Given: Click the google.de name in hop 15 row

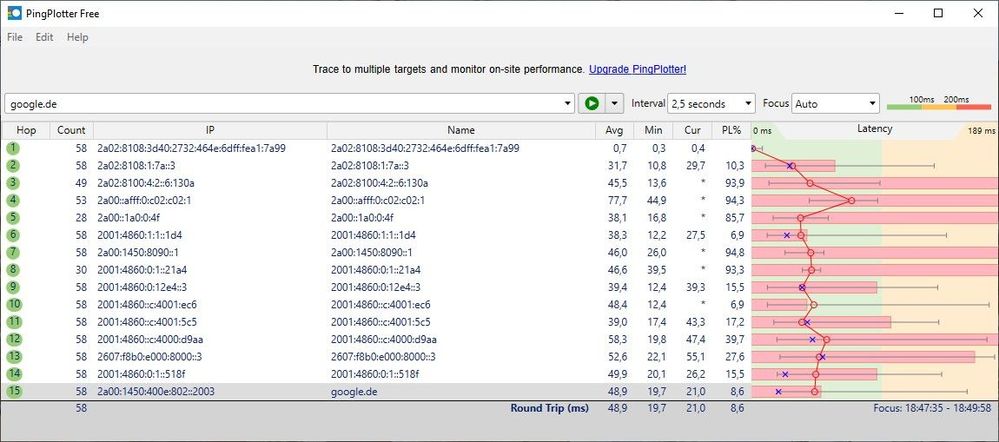Looking at the screenshot, I should coord(354,391).
